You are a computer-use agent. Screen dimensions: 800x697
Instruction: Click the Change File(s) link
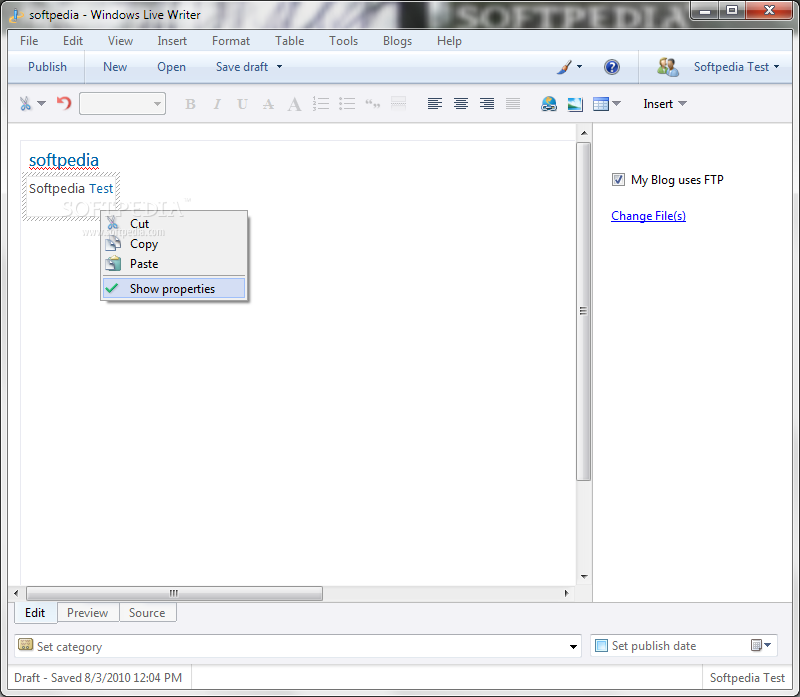(x=648, y=216)
